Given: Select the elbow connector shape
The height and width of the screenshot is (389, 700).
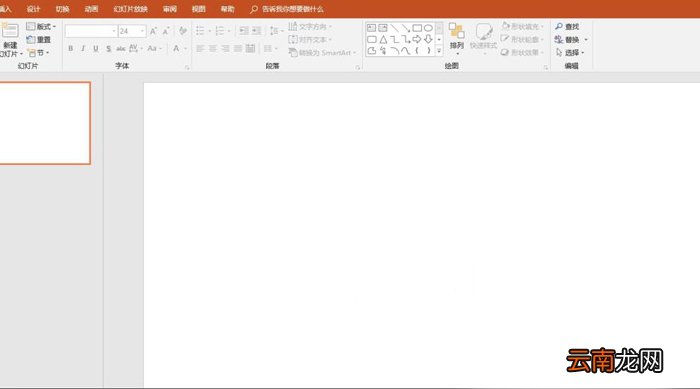Looking at the screenshot, I should point(394,39).
